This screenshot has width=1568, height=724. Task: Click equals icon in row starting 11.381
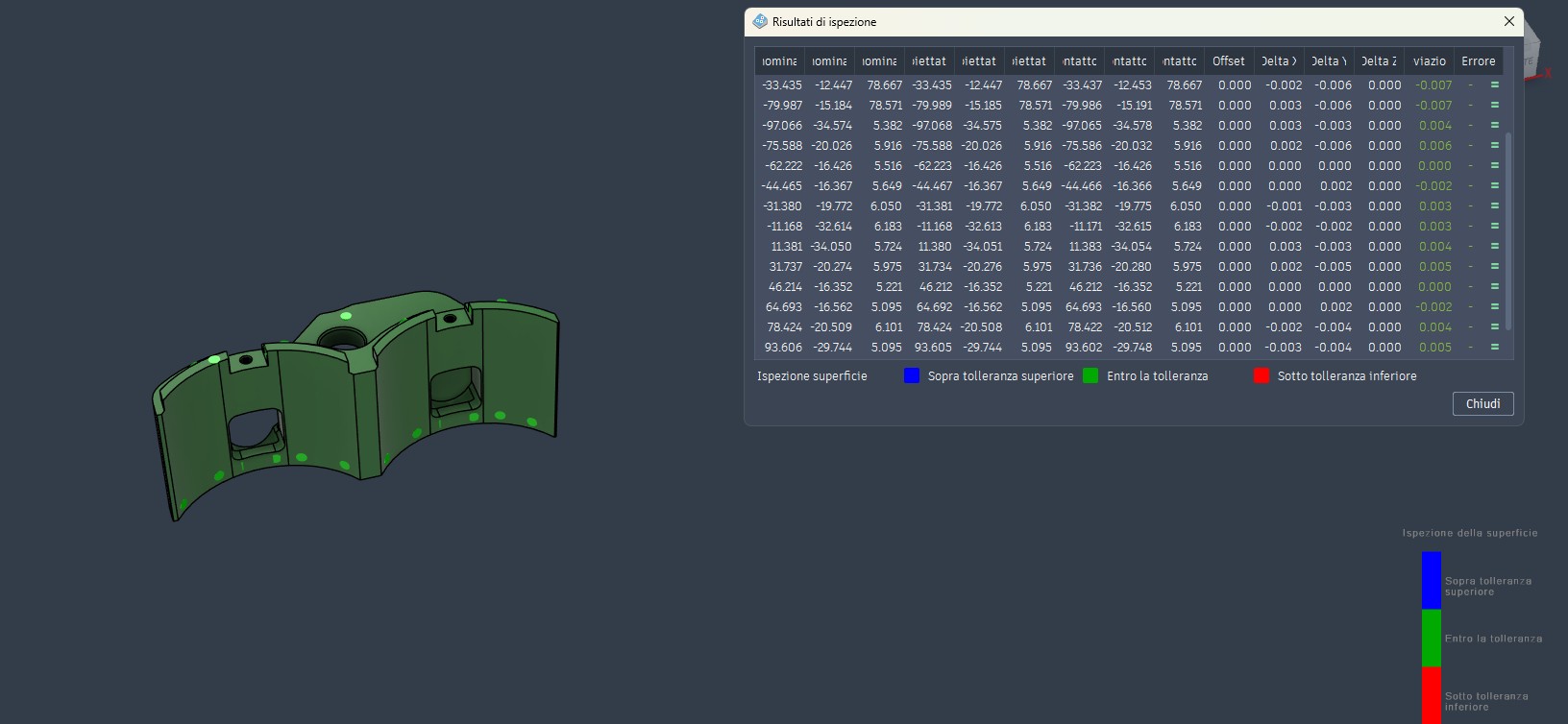click(1495, 247)
